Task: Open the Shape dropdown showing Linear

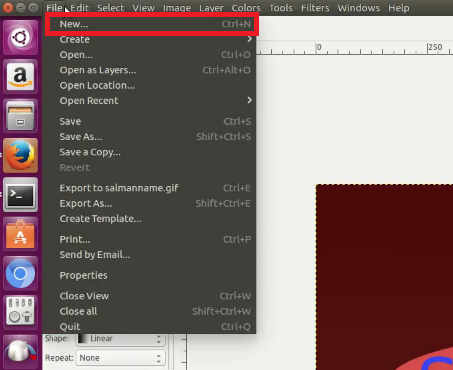Action: [121, 339]
